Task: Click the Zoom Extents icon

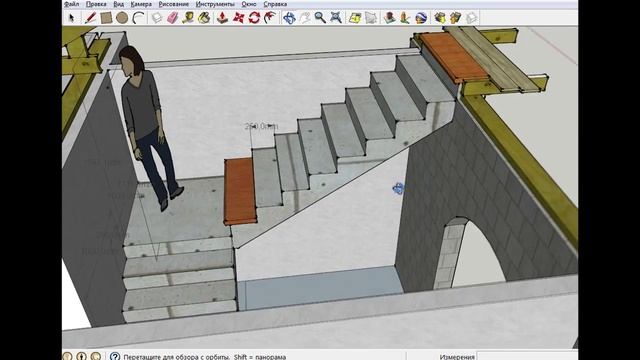Action: click(x=336, y=18)
